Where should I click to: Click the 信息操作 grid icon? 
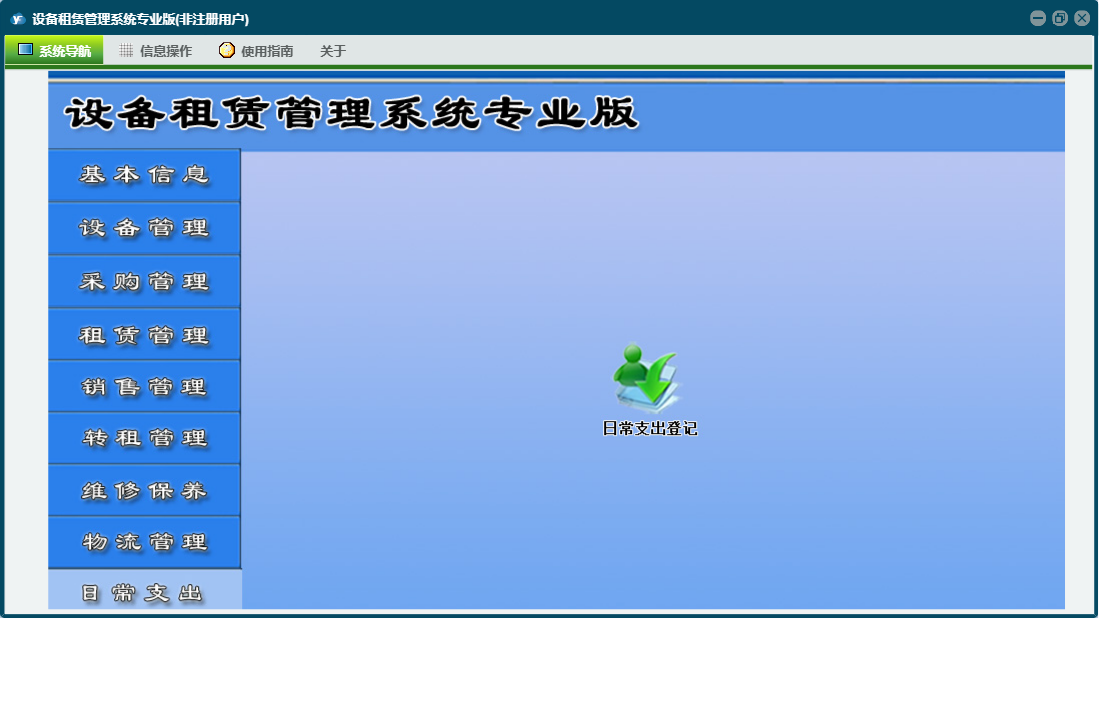(x=126, y=50)
